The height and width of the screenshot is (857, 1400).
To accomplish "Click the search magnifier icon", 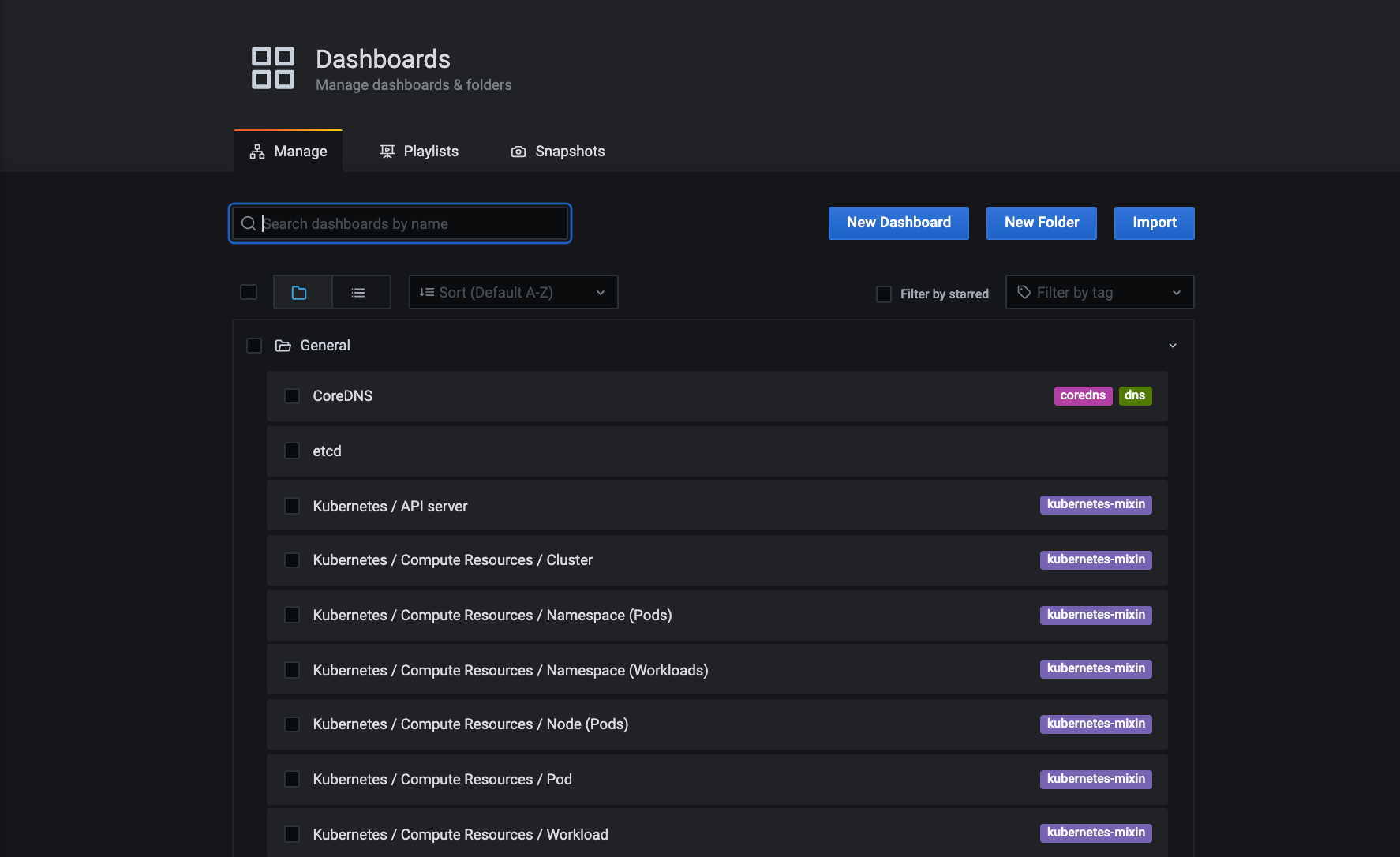I will pyautogui.click(x=248, y=223).
